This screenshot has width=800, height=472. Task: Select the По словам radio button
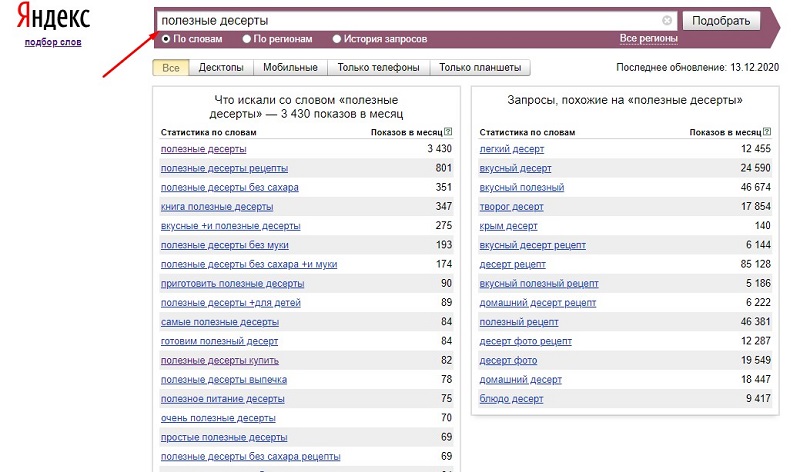tap(166, 39)
